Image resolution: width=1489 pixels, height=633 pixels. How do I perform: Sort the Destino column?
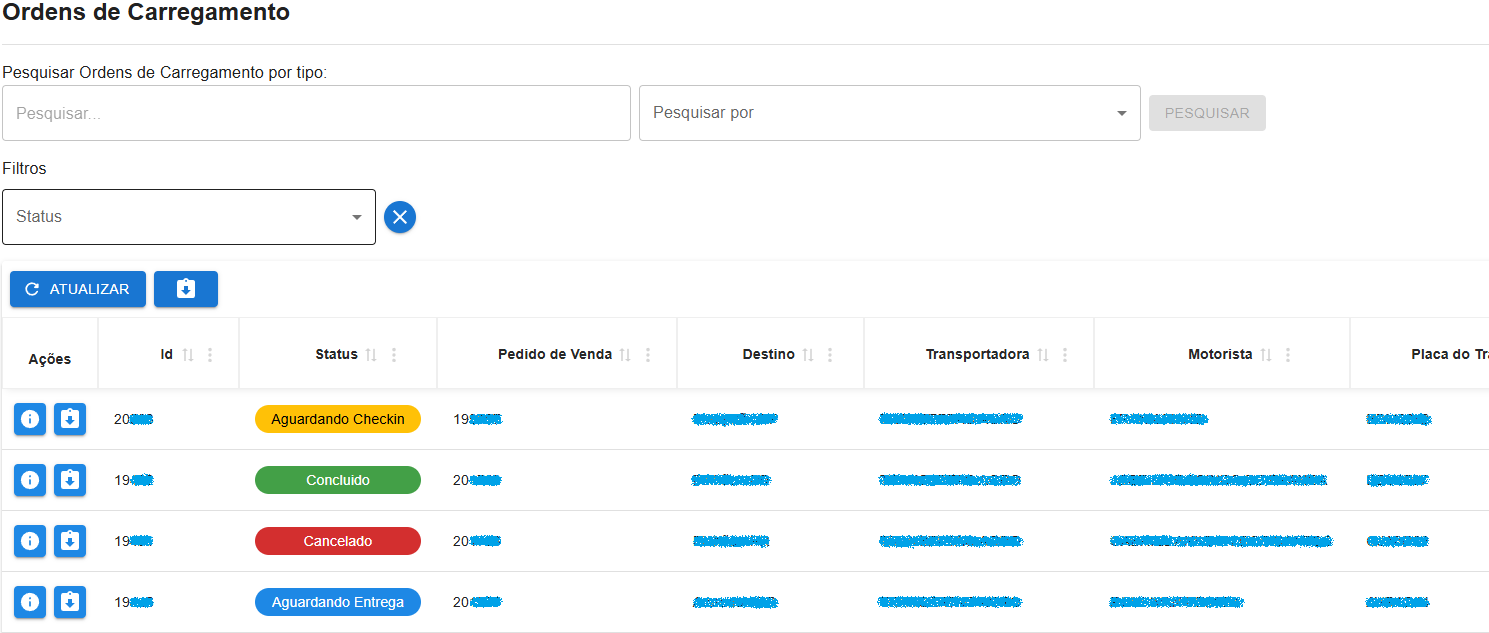point(807,353)
